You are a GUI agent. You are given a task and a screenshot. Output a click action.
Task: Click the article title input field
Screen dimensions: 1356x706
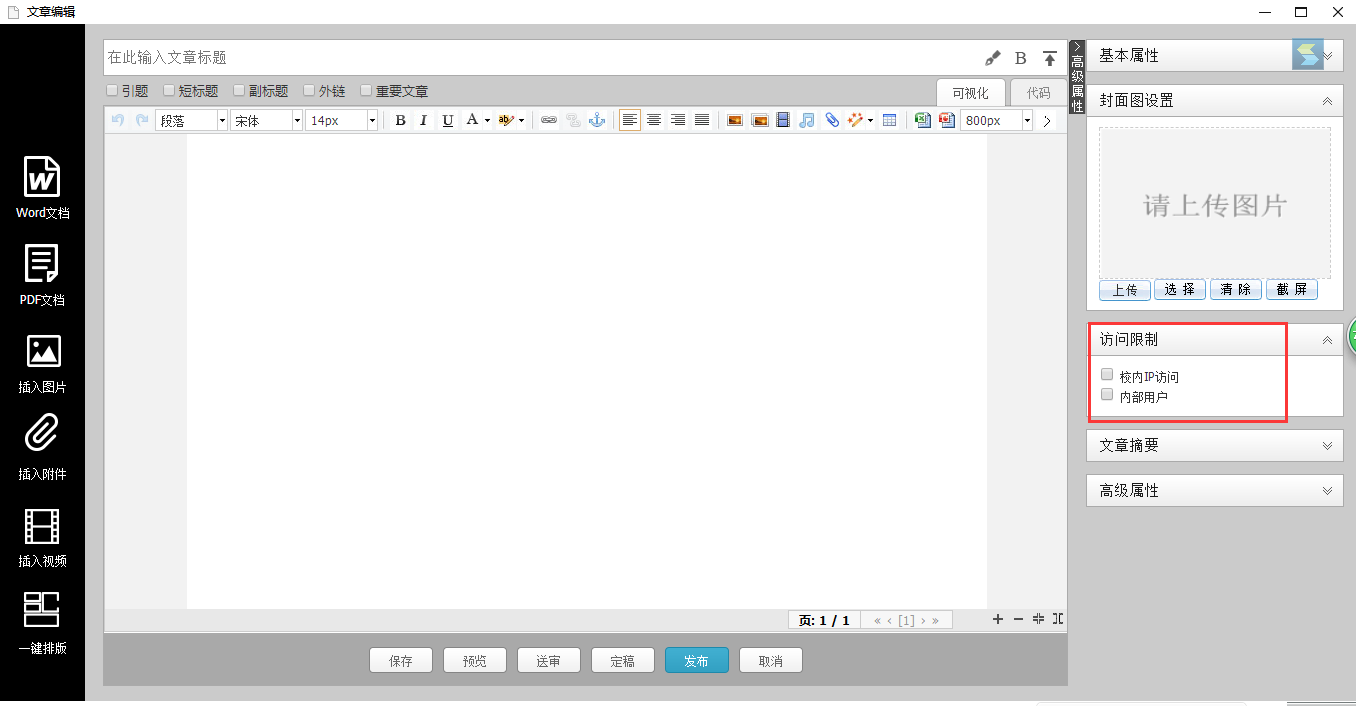[x=540, y=58]
